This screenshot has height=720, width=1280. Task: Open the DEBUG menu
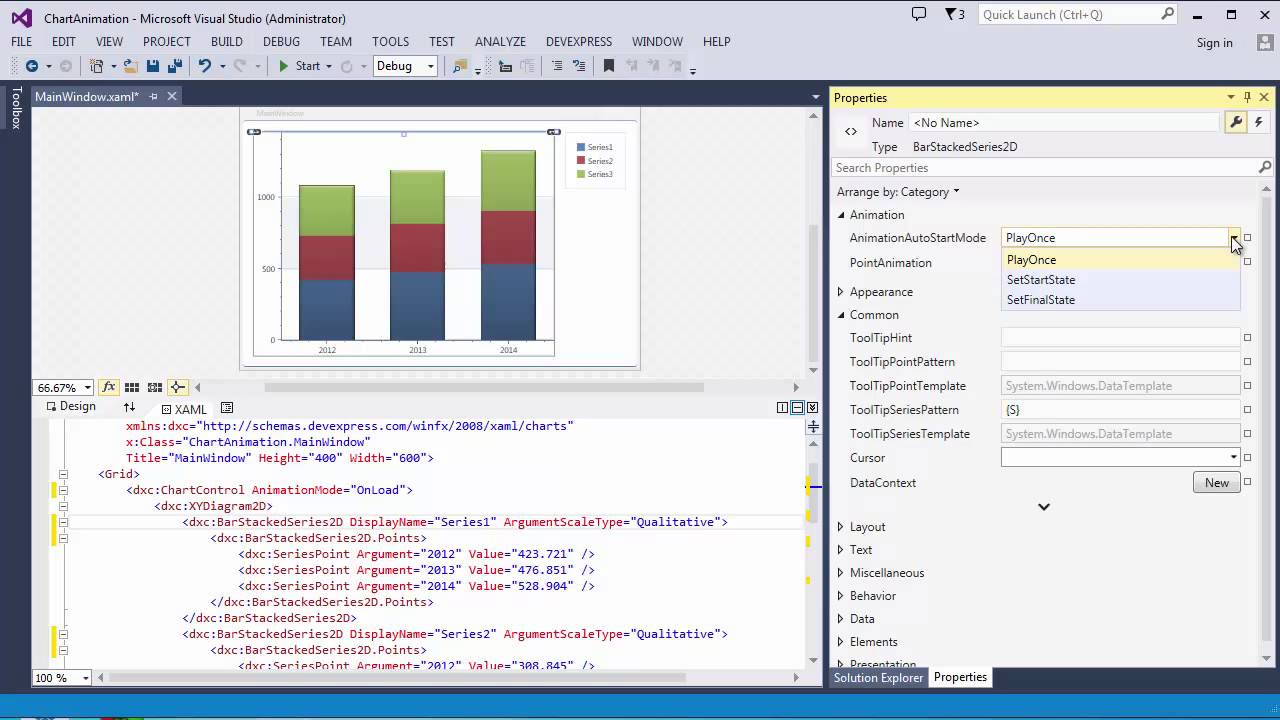(281, 42)
